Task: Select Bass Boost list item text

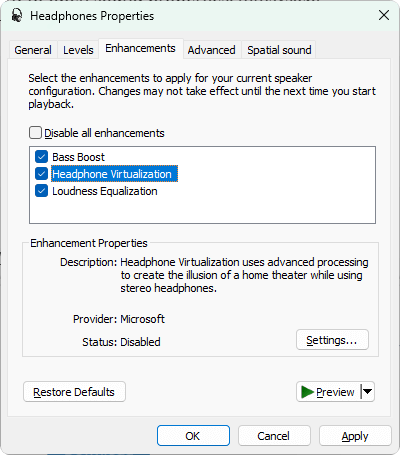Action: (78, 157)
